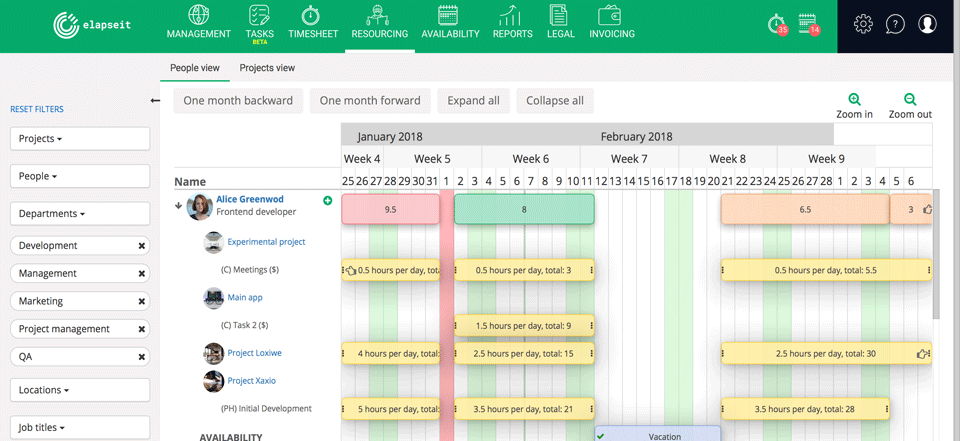The height and width of the screenshot is (441, 960).
Task: Collapse the filters panel arrow
Action: point(155,100)
